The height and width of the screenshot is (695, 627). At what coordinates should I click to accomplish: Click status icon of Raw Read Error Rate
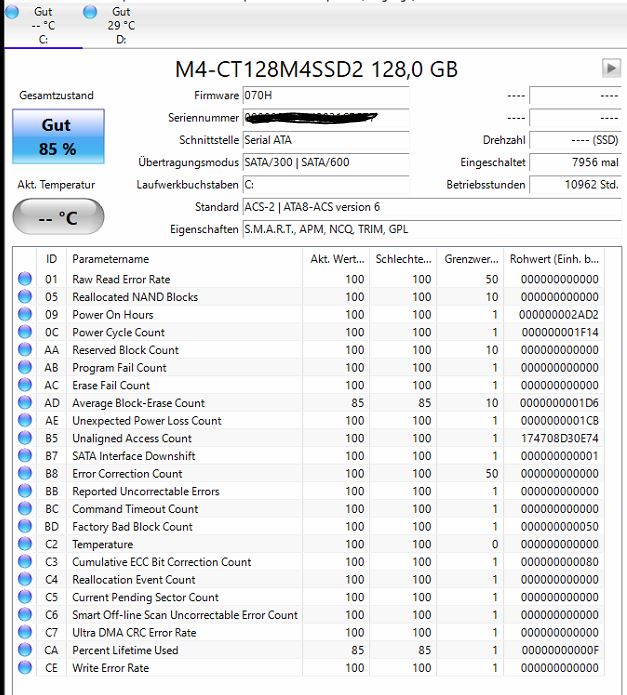[x=25, y=279]
